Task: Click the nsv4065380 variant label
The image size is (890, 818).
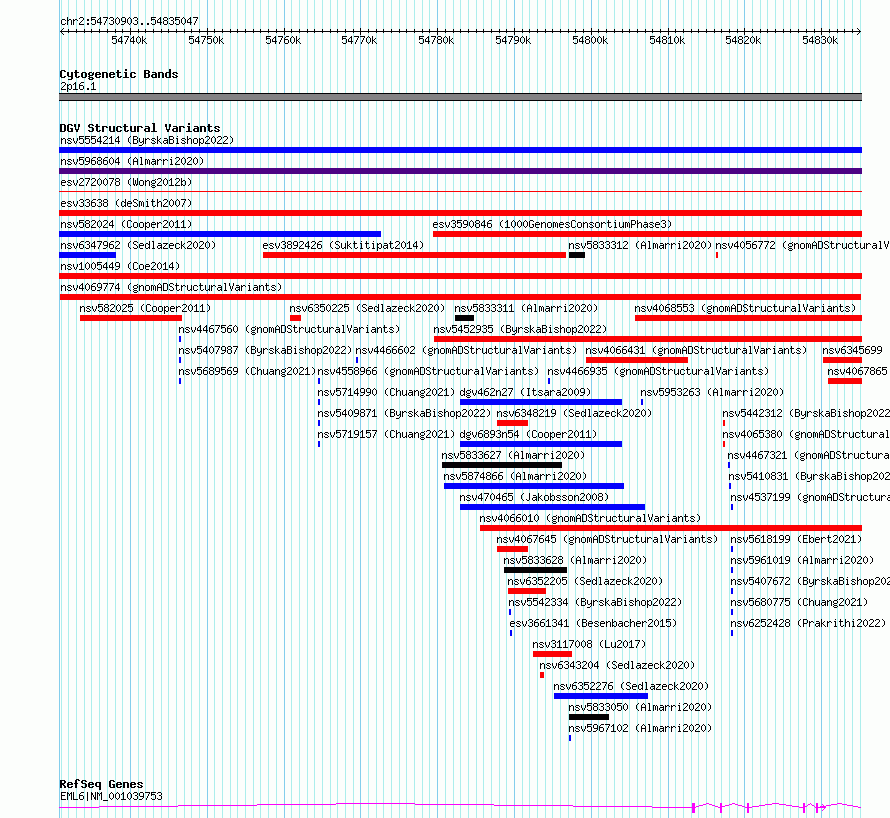Action: [x=806, y=434]
